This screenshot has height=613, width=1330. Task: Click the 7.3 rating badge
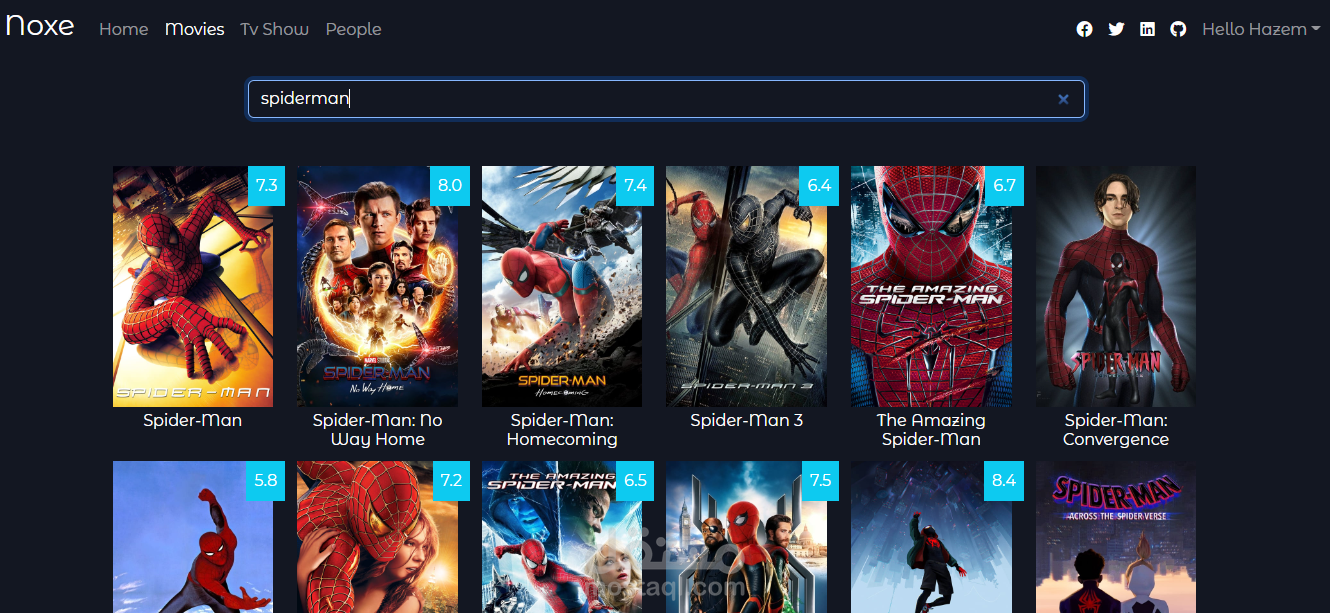[266, 185]
